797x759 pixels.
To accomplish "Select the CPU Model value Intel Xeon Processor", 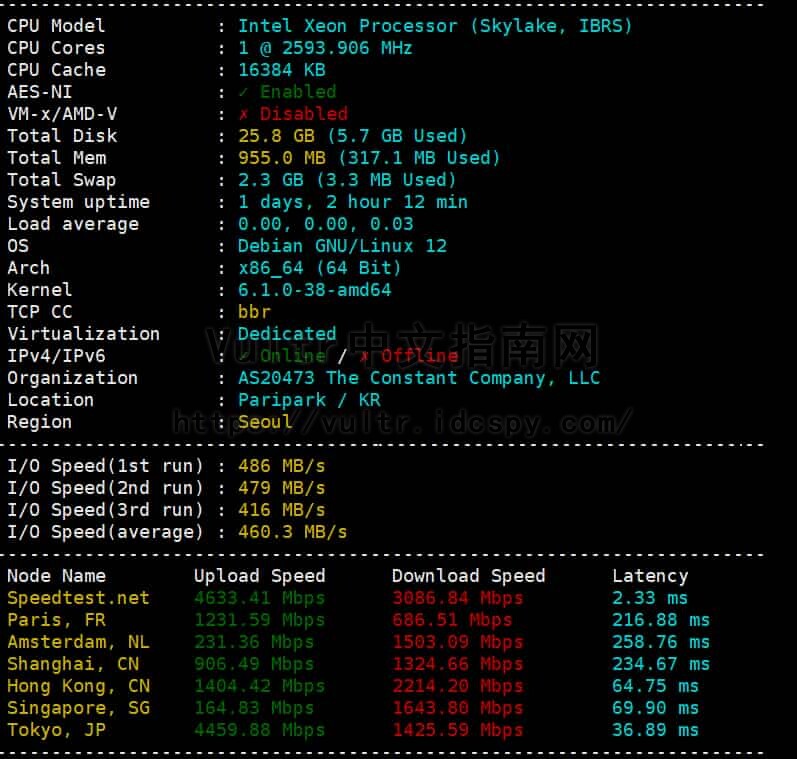I will click(x=435, y=26).
